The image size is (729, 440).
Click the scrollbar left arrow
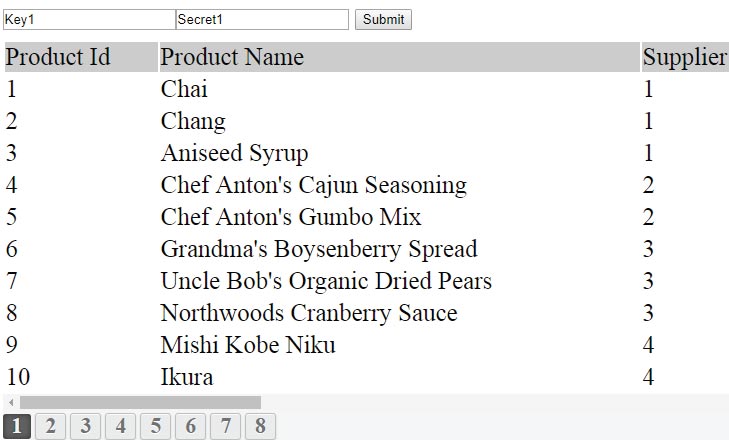click(x=11, y=402)
